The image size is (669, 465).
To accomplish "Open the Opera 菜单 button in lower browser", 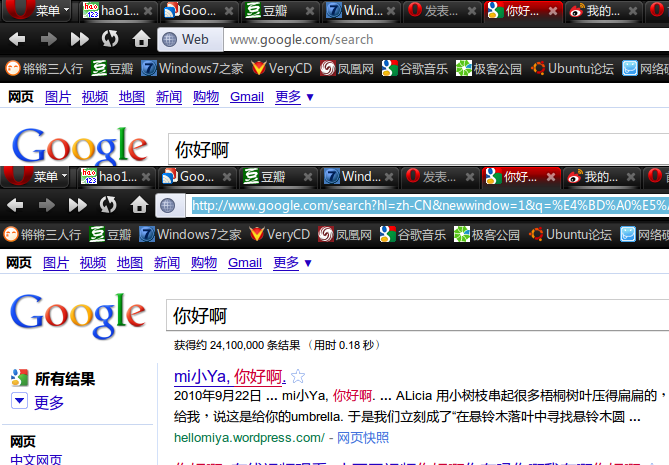I will pyautogui.click(x=34, y=176).
